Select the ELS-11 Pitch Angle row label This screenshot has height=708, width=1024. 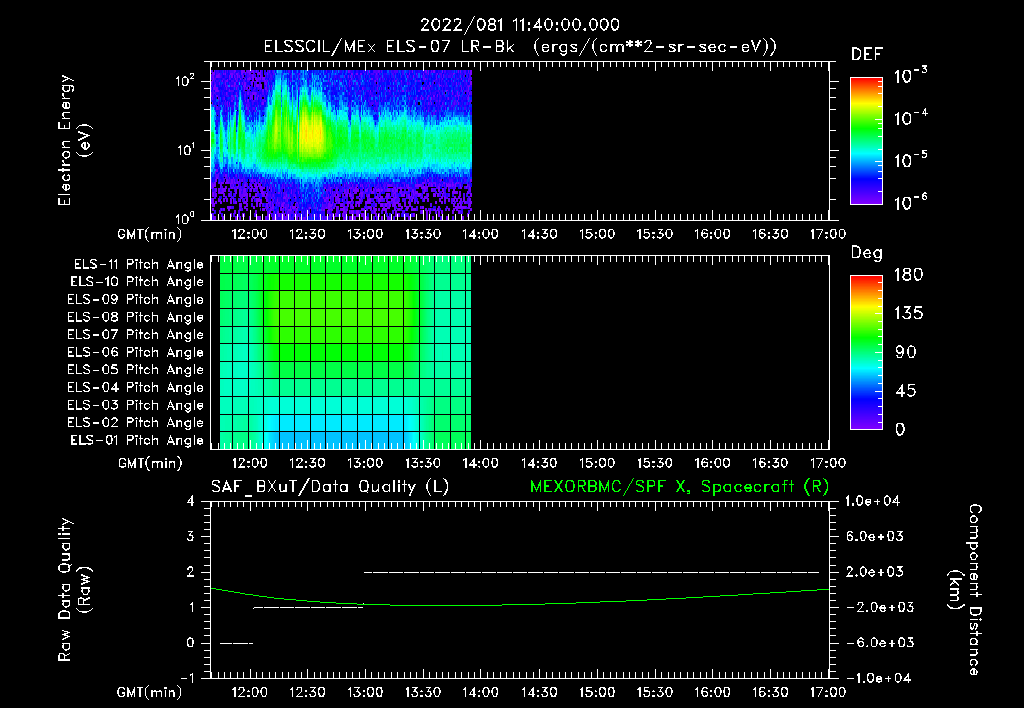[138, 265]
